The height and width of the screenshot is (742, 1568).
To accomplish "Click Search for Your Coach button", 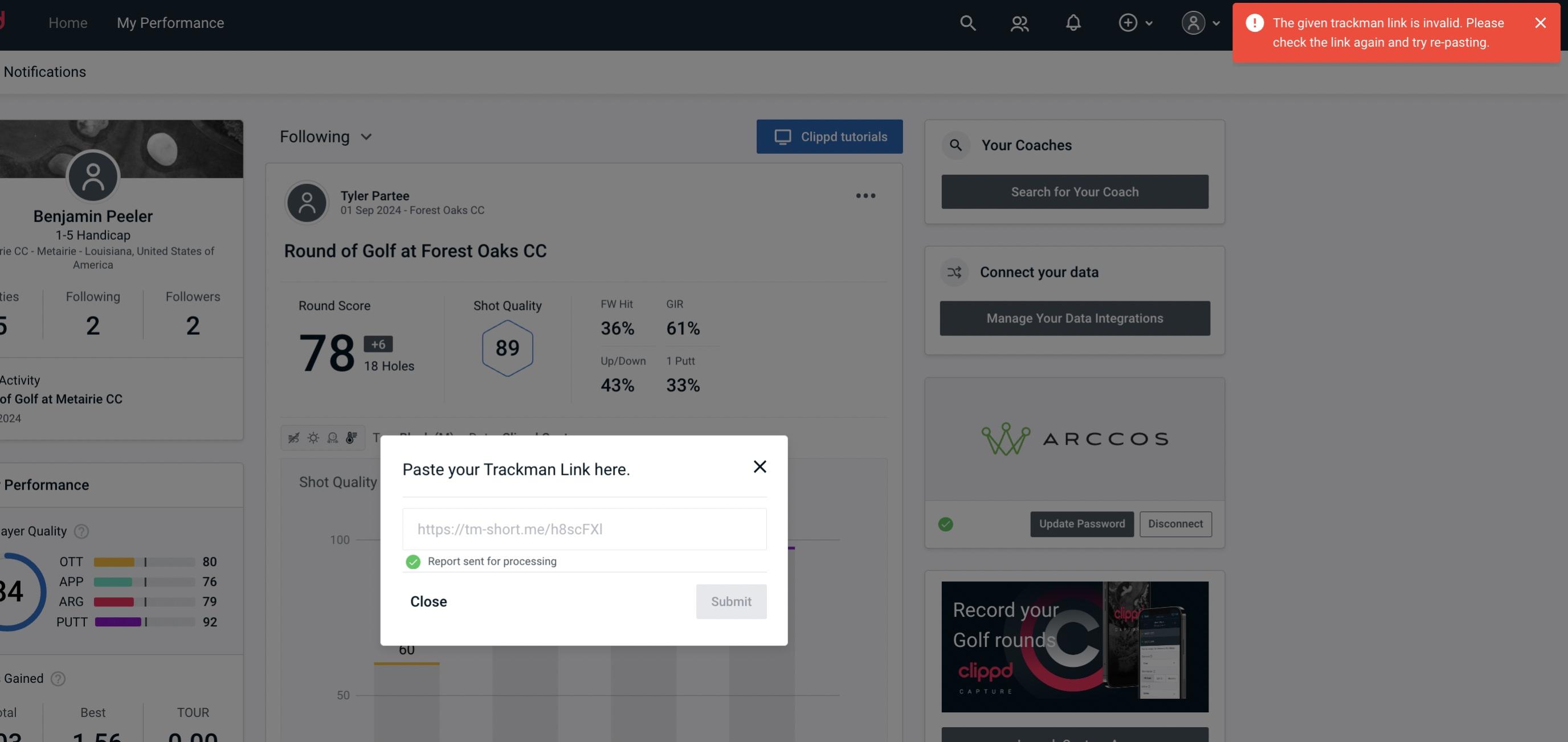I will point(1075,191).
